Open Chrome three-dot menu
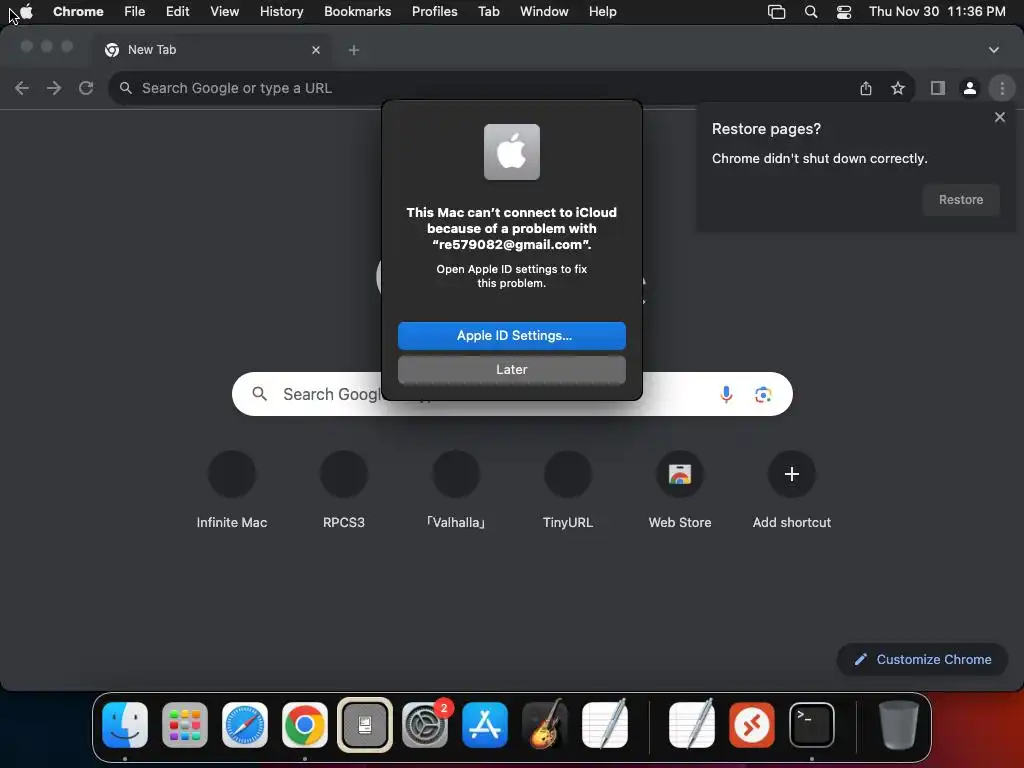Screen dimensions: 1024x768 coord(1002,88)
